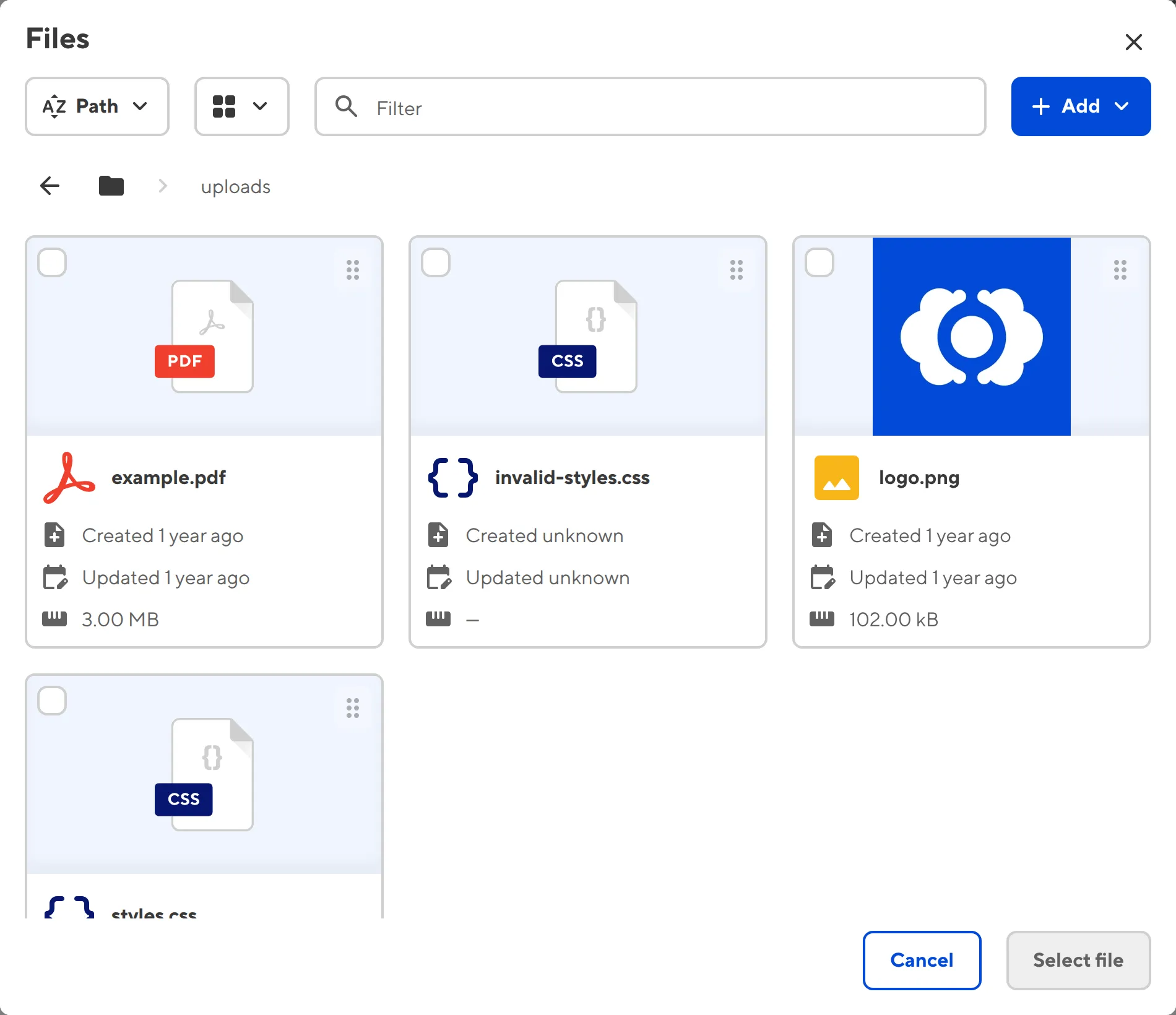1176x1015 pixels.
Task: Tick the checkbox on example.pdf
Action: (x=52, y=262)
